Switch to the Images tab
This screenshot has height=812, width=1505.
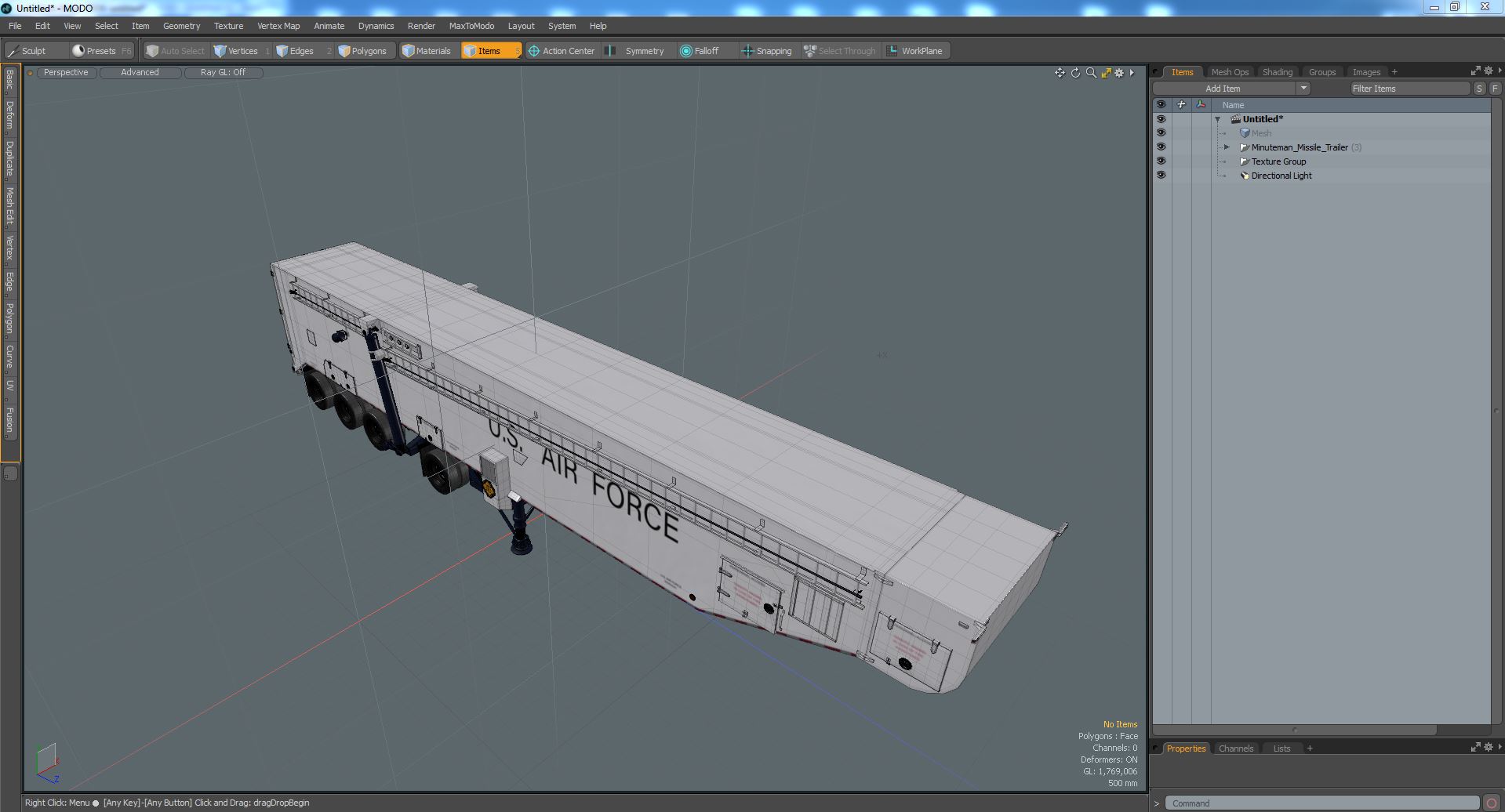[x=1365, y=72]
